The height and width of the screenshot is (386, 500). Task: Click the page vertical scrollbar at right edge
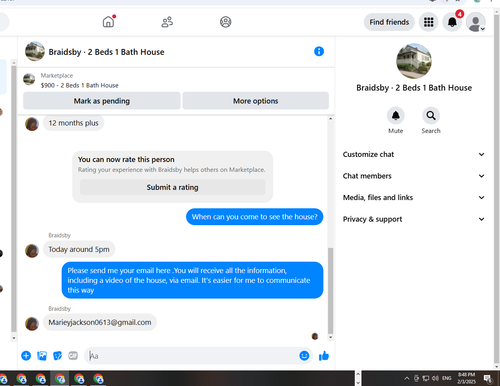pos(497,188)
